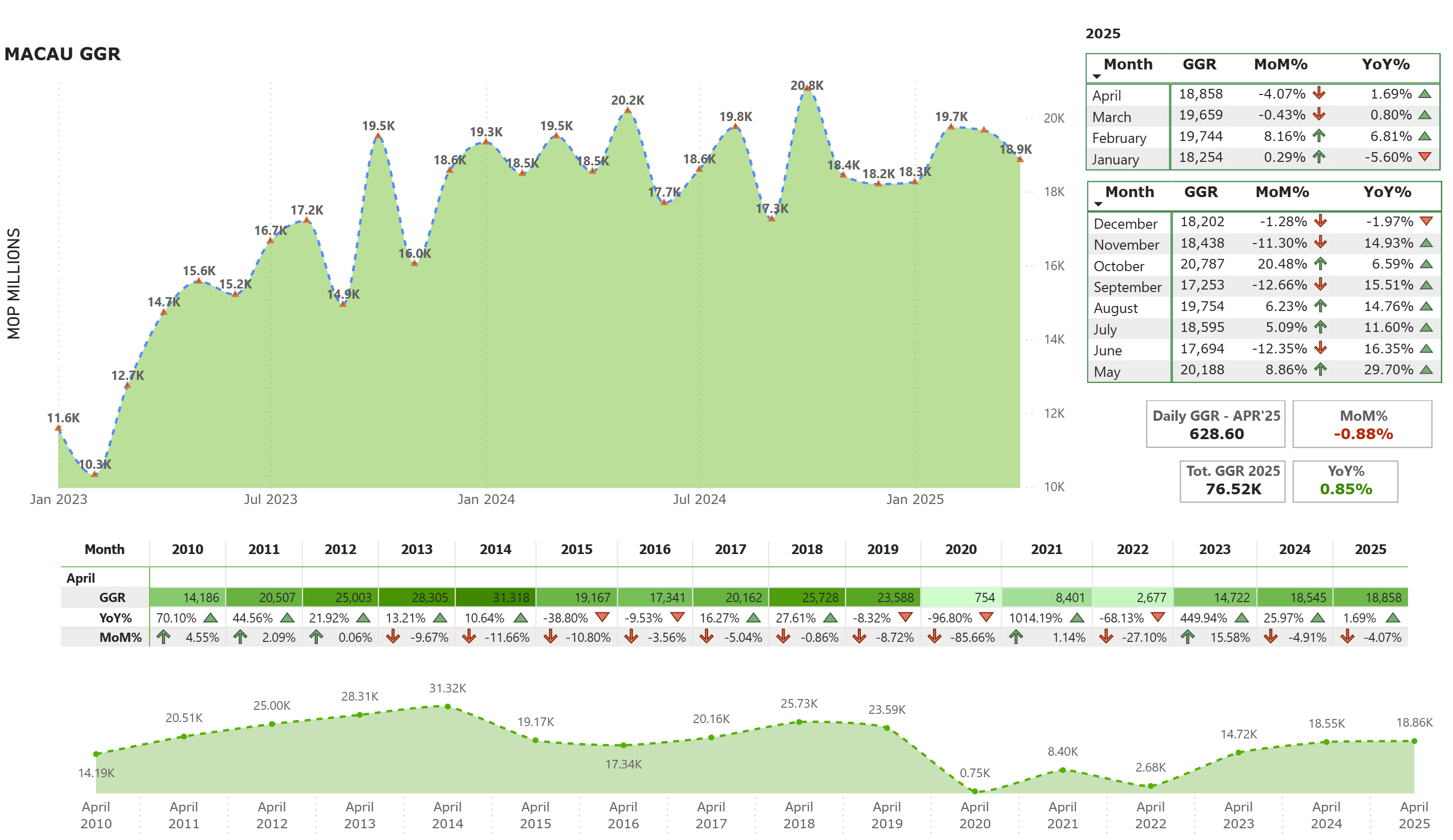This screenshot has width=1453, height=840.
Task: Click green up arrow beside 6.23% in August row
Action: (1320, 305)
